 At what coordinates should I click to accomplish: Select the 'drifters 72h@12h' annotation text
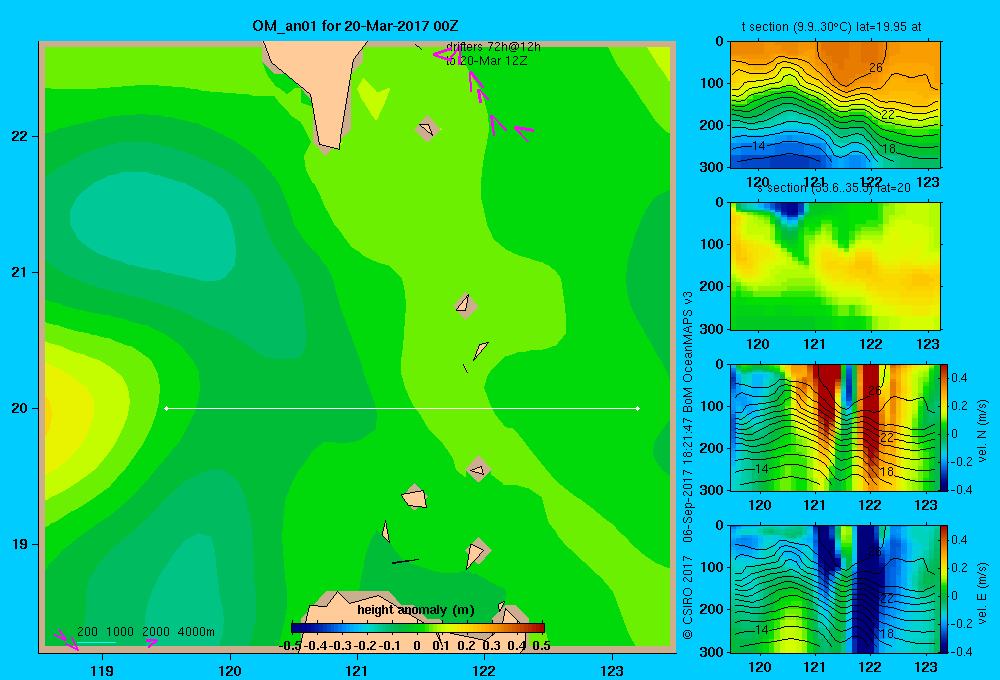pos(493,47)
